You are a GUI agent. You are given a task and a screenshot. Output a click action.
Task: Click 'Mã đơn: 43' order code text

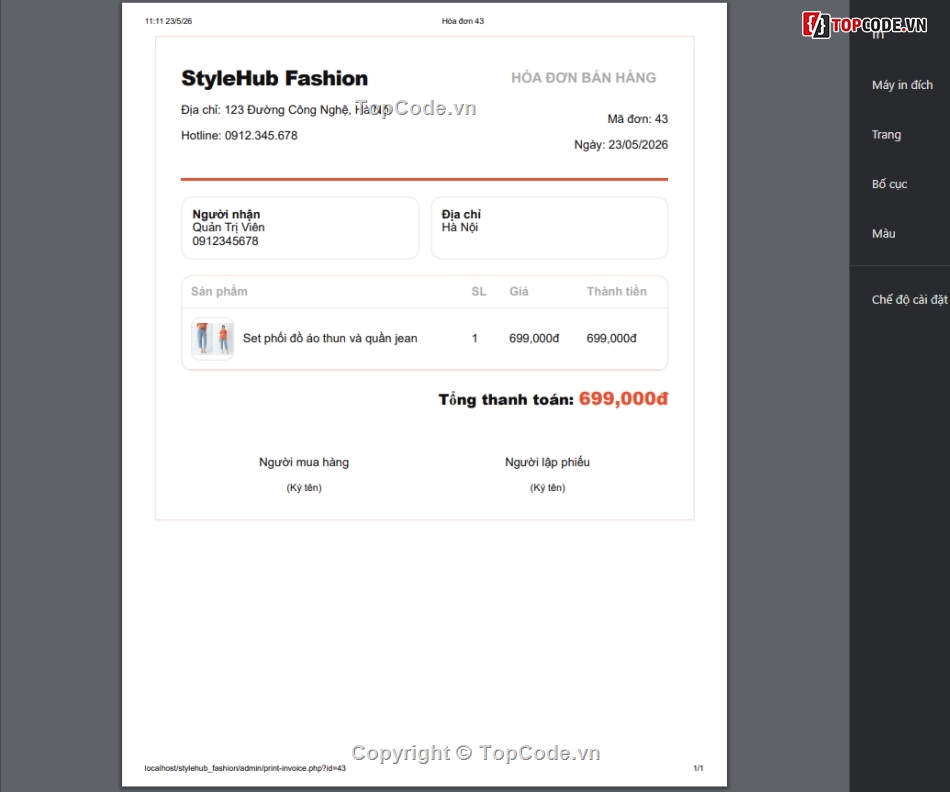[637, 119]
